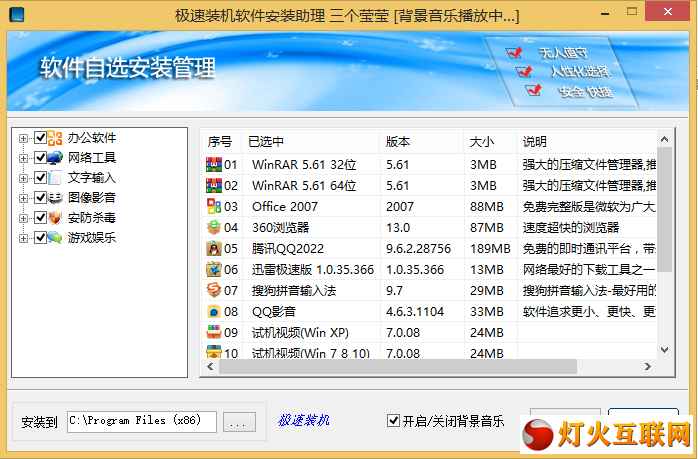Uncheck the 图像影音 checkbox
Screen dimensions: 698x459
(40, 198)
